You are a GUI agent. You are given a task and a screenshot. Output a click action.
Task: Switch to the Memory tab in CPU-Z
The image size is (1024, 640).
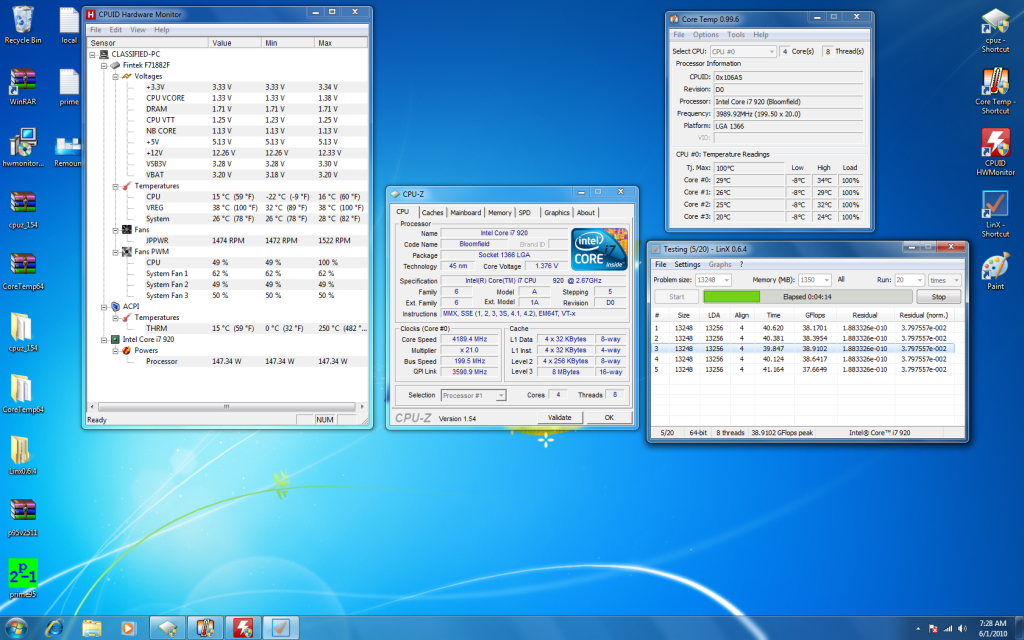499,212
